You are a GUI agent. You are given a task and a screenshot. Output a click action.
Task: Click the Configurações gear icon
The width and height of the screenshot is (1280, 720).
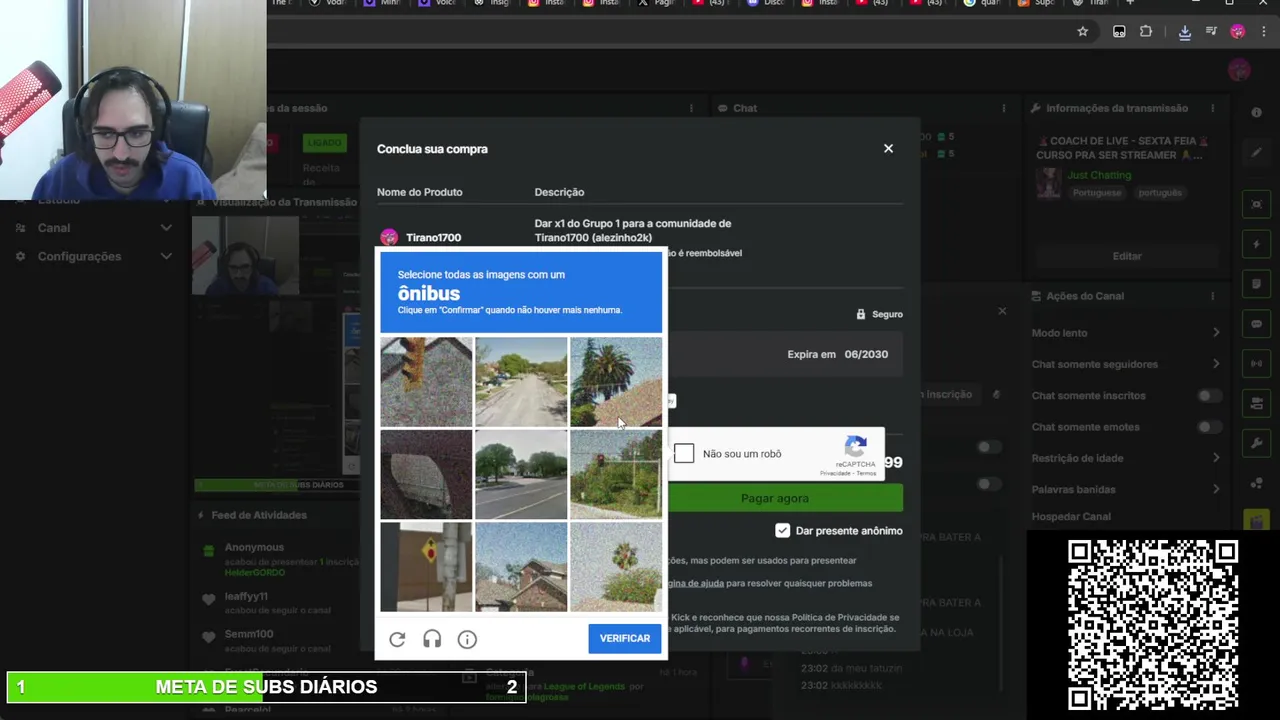pos(20,256)
